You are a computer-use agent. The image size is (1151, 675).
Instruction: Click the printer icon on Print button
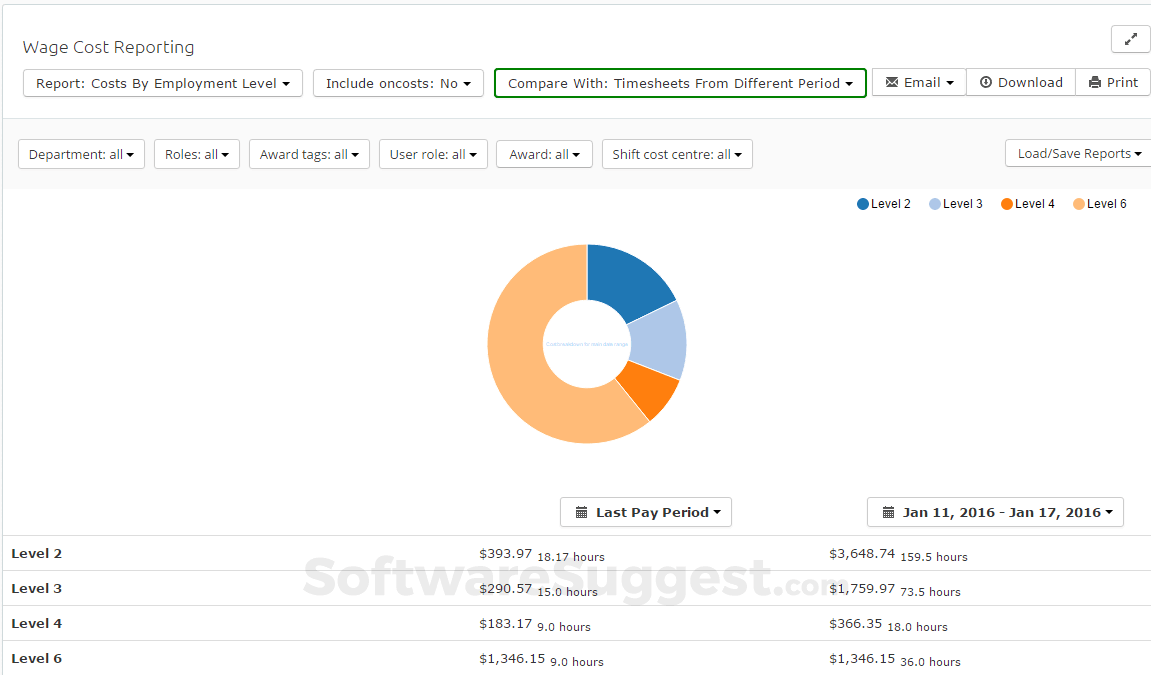(1095, 82)
